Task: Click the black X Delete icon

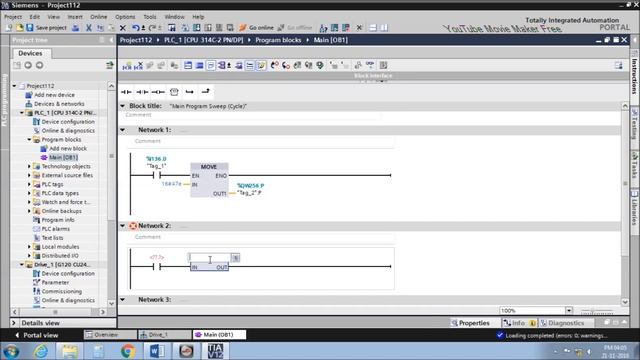Action: coord(122,28)
